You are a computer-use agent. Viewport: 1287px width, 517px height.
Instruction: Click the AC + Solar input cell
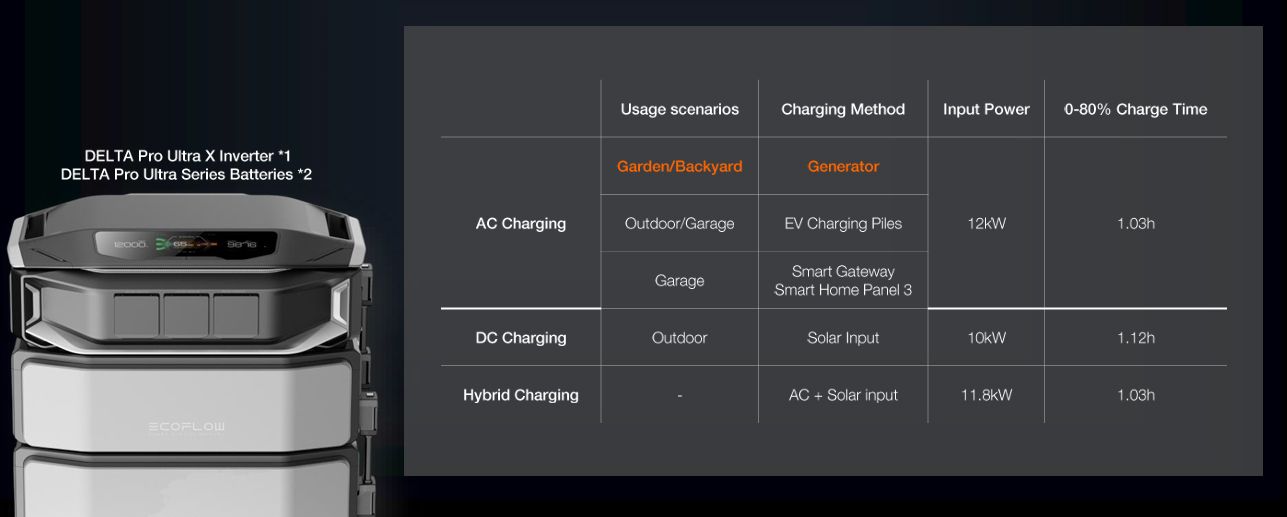click(843, 395)
